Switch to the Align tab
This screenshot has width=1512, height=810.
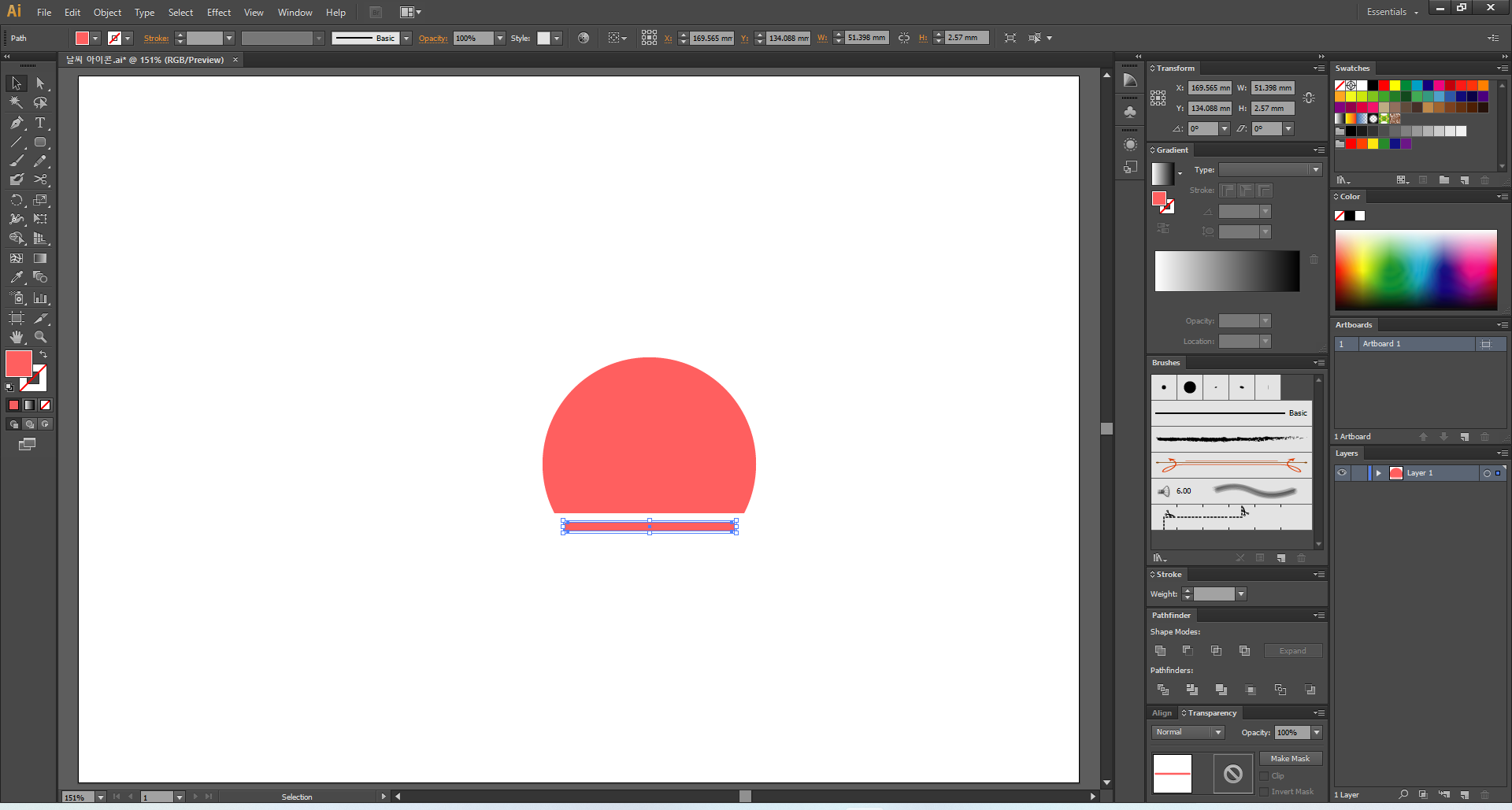coord(1162,713)
